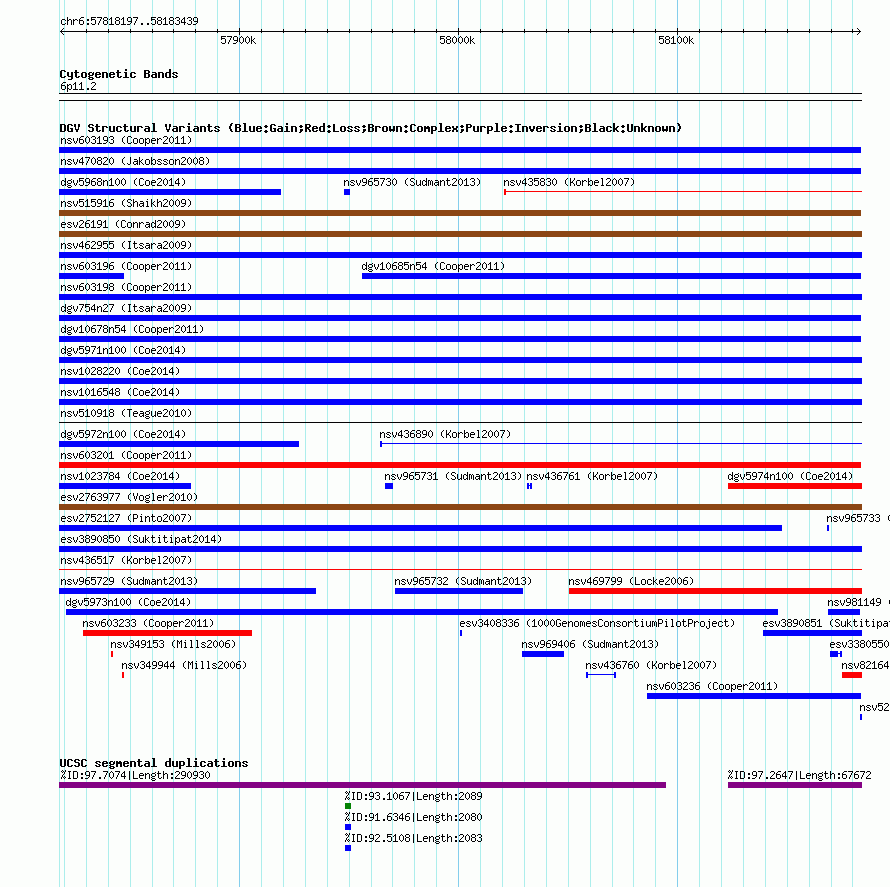Click the nsv603233 (Cooper2011) label
The width and height of the screenshot is (890, 887).
coord(148,623)
